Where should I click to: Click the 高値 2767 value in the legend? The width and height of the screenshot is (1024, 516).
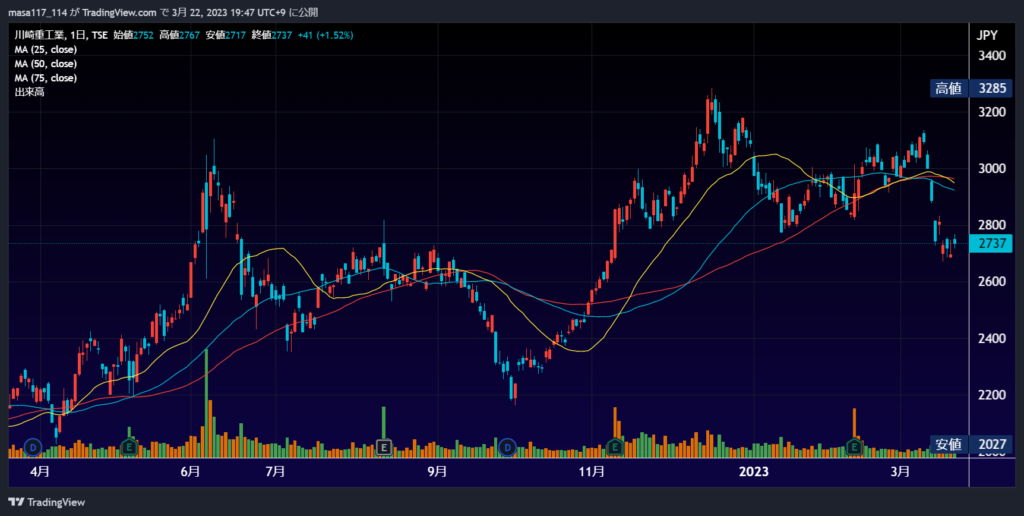click(x=180, y=35)
